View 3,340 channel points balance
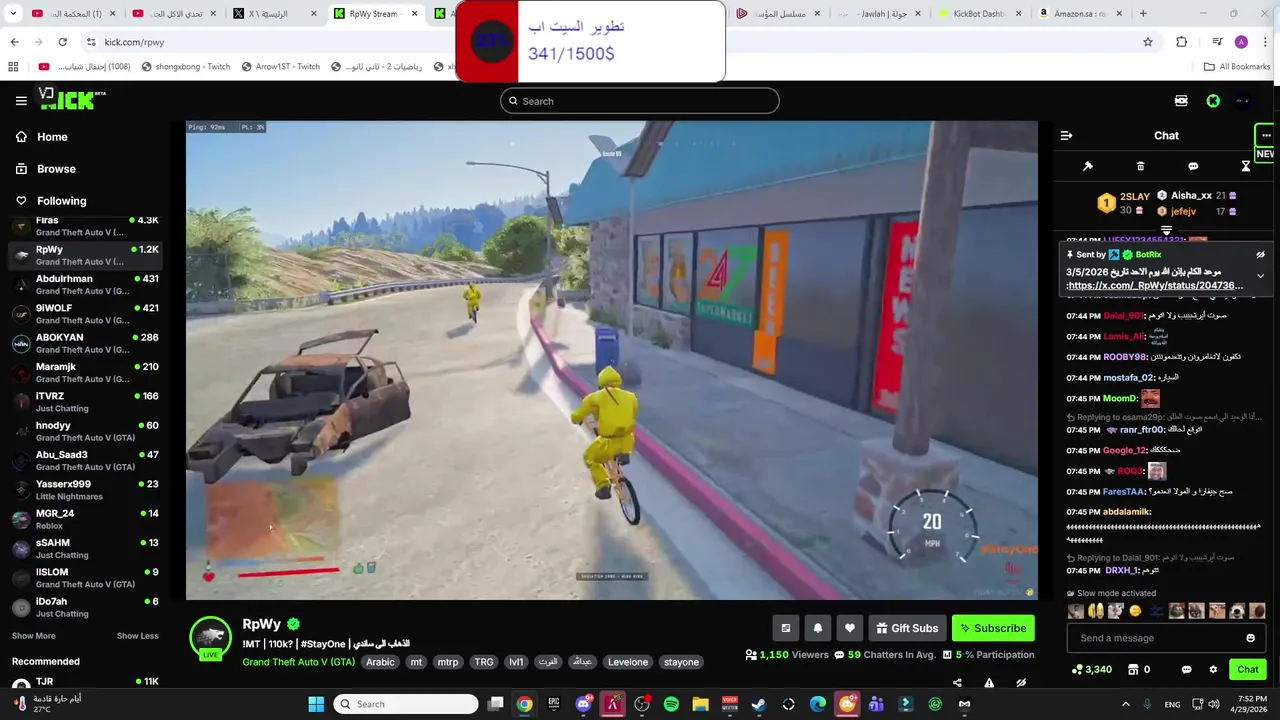The height and width of the screenshot is (720, 1280). click(x=1092, y=669)
